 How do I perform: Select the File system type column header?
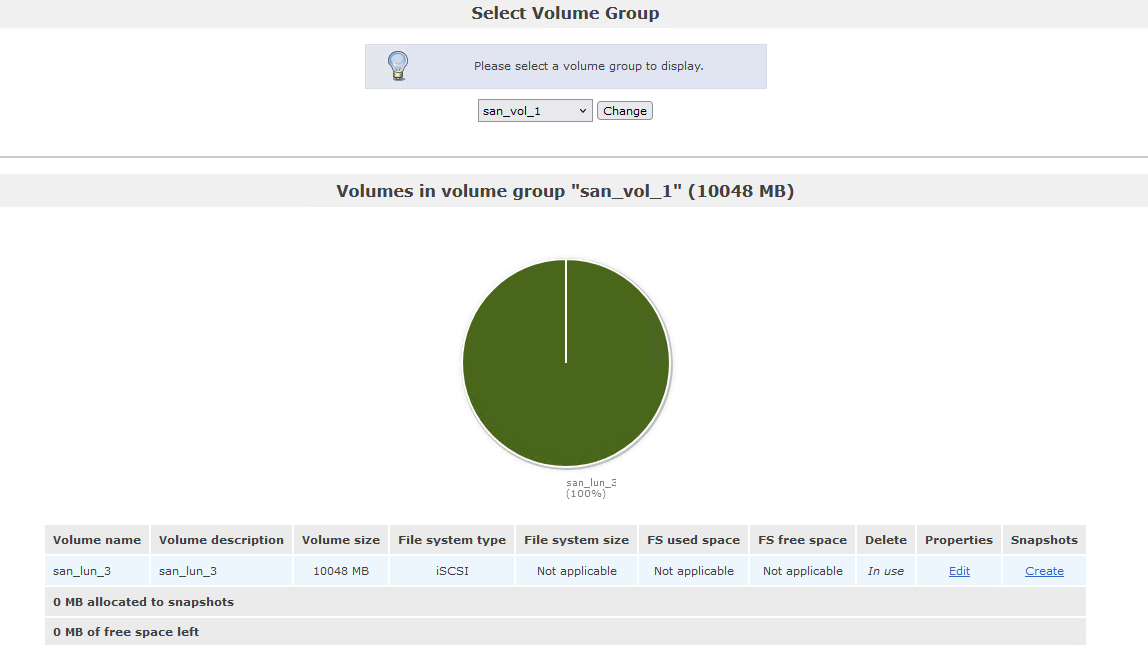point(452,540)
